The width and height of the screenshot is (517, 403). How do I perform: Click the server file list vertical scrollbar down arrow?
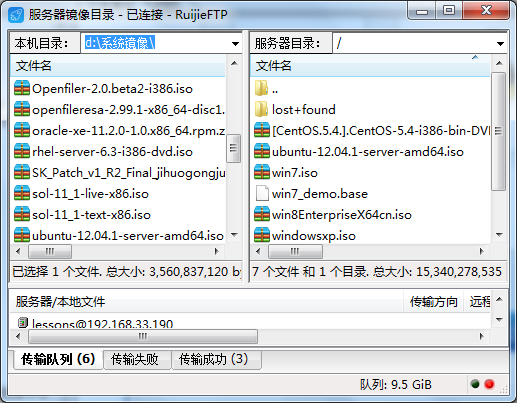(x=499, y=235)
